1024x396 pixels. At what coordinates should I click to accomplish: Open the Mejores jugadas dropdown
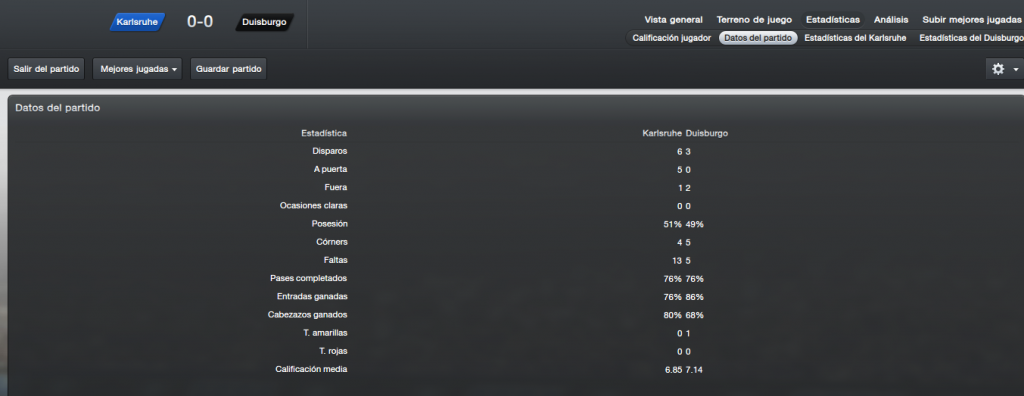tap(138, 69)
